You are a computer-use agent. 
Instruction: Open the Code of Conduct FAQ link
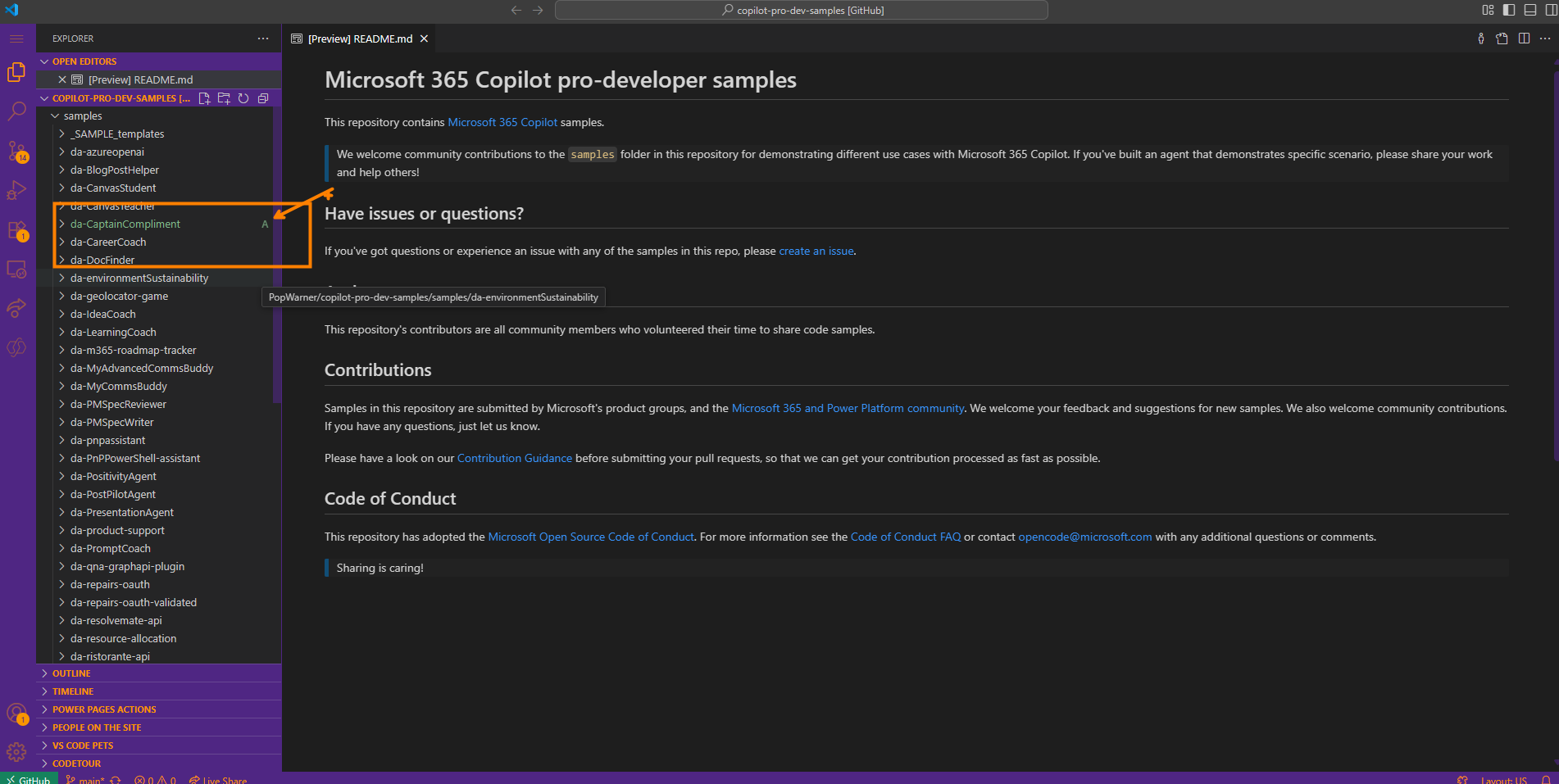(906, 537)
